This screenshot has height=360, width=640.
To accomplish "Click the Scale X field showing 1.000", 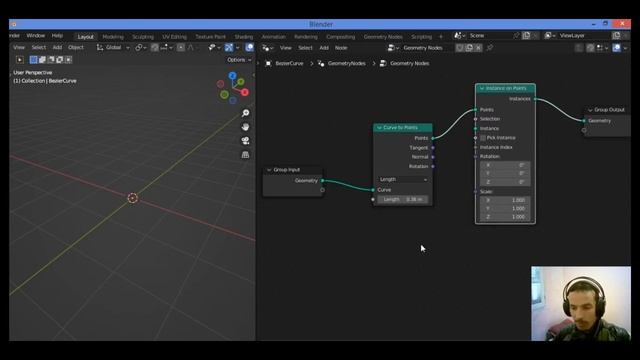I will pos(505,200).
